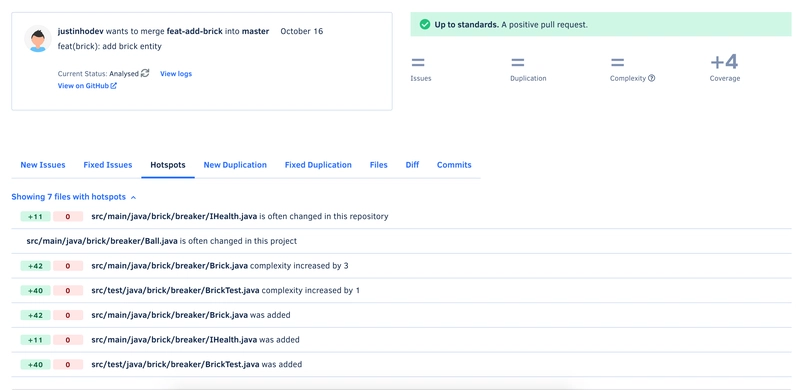
Task: Click +42 badge on Brick.java was added row
Action: 35,315
